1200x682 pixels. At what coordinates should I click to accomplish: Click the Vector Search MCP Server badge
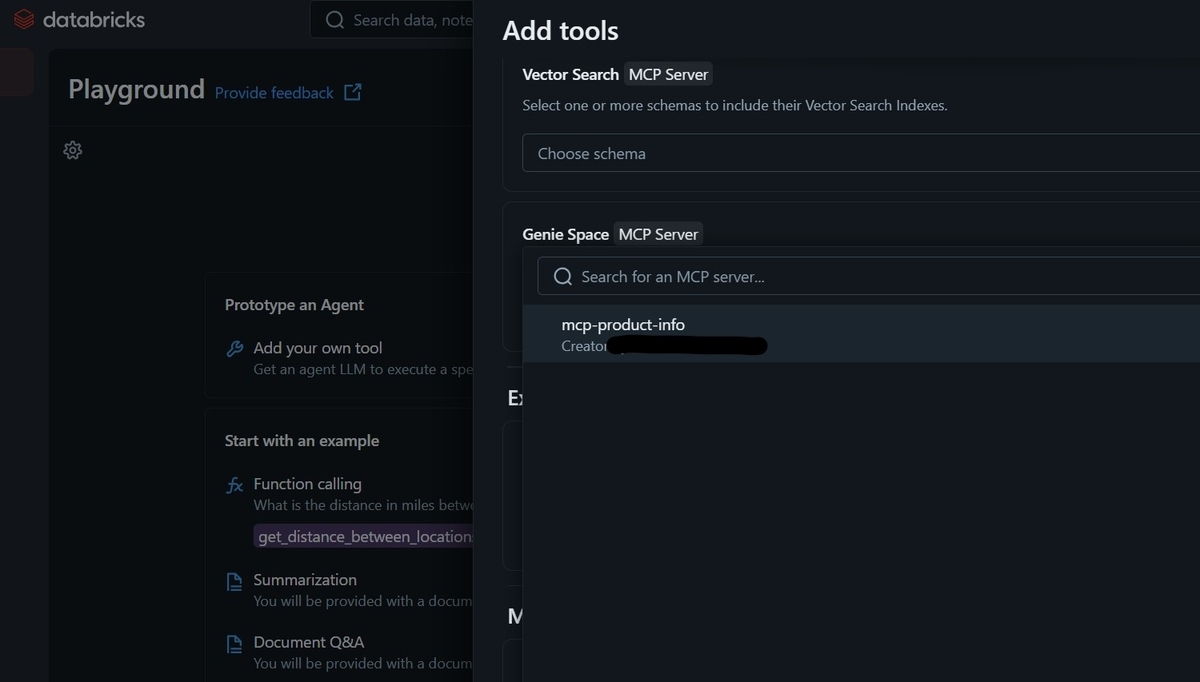pos(668,74)
